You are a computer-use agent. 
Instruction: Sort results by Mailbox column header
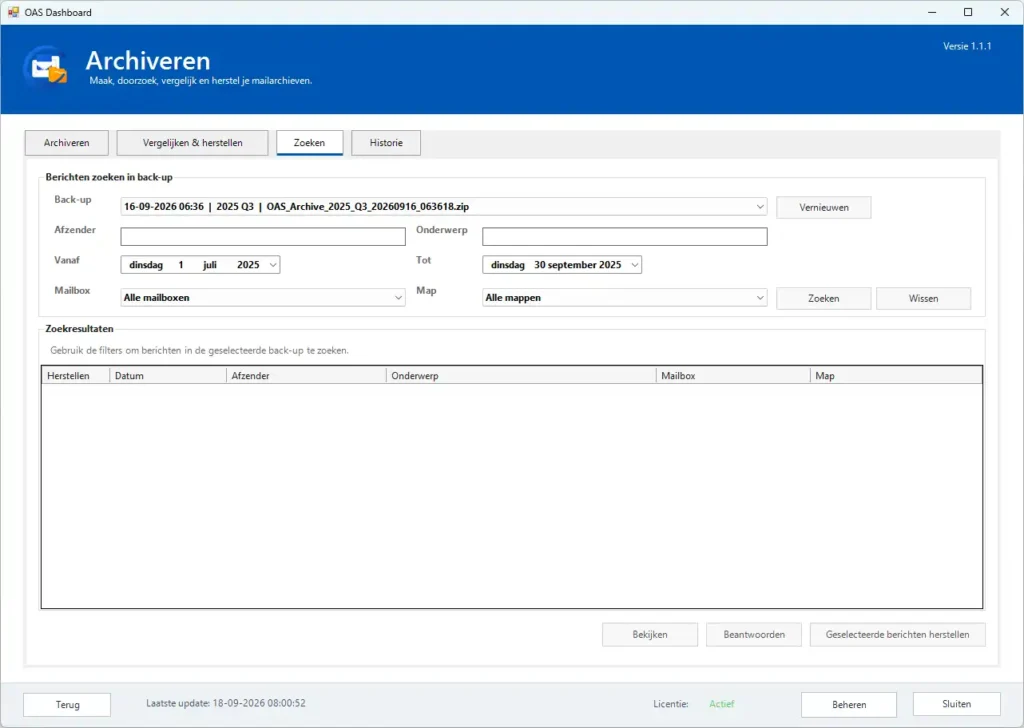click(x=733, y=375)
